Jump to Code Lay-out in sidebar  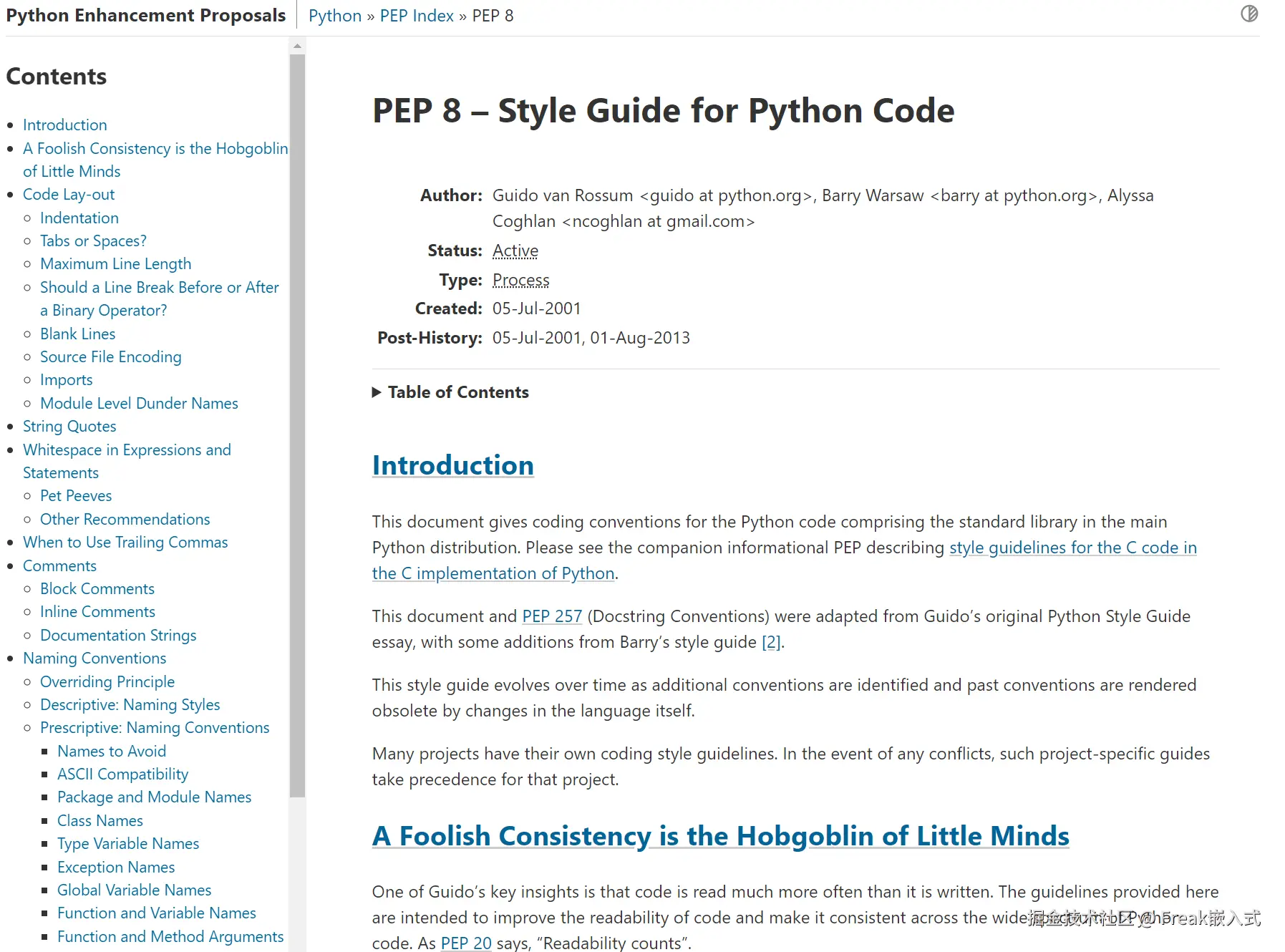click(69, 194)
